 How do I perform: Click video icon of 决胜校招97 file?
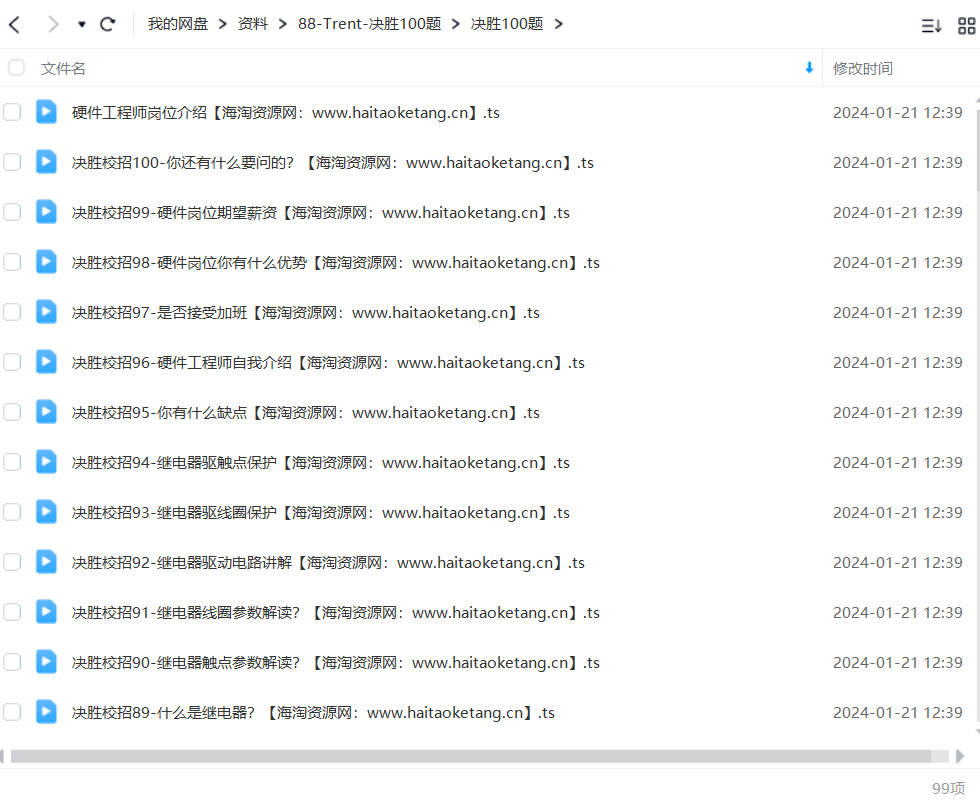click(46, 312)
